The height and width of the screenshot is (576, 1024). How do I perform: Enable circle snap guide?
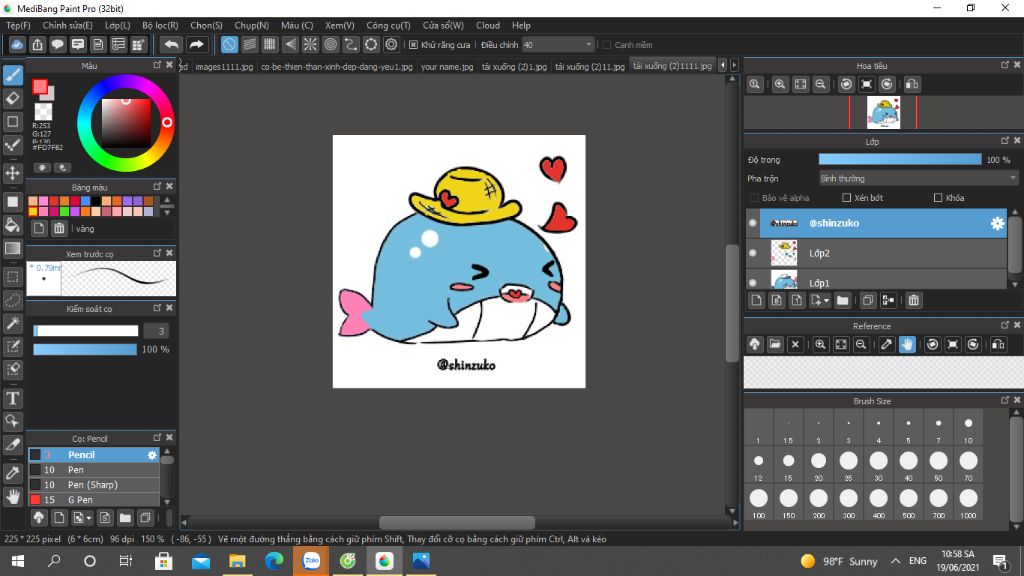coord(330,44)
